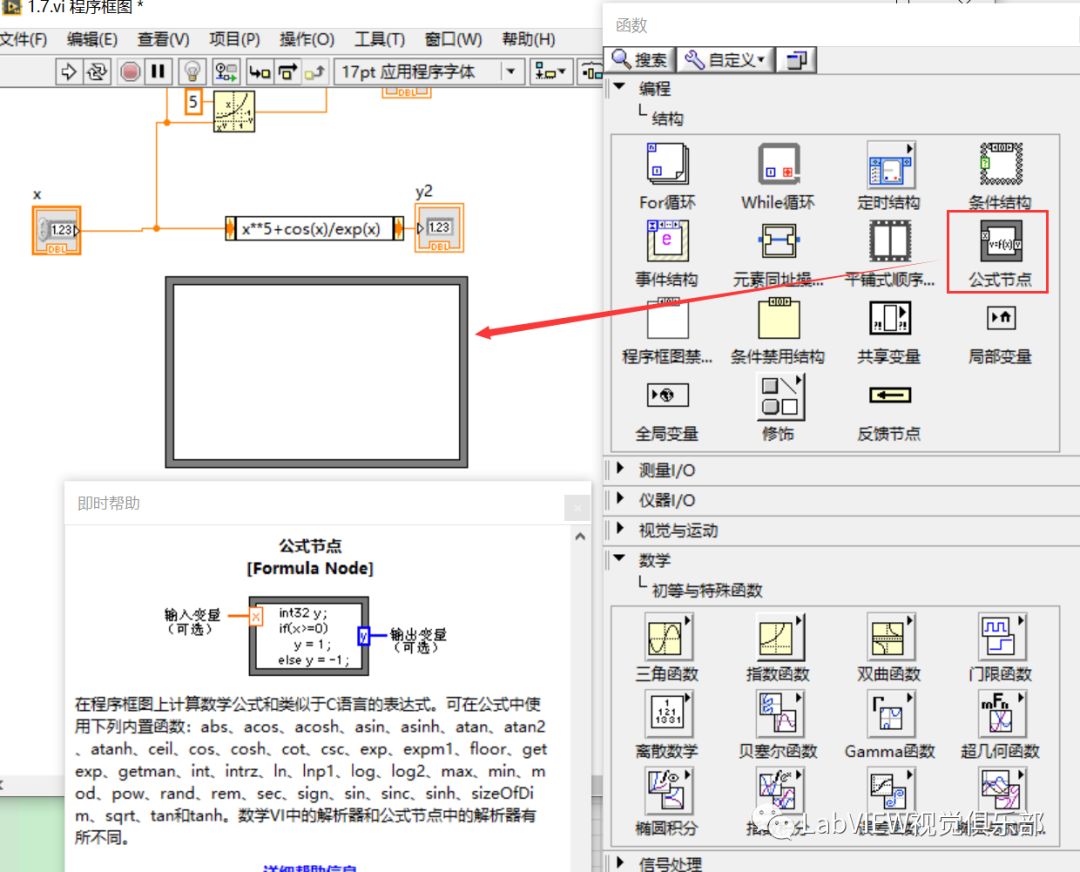Select the 事件结构 palette icon

(668, 240)
